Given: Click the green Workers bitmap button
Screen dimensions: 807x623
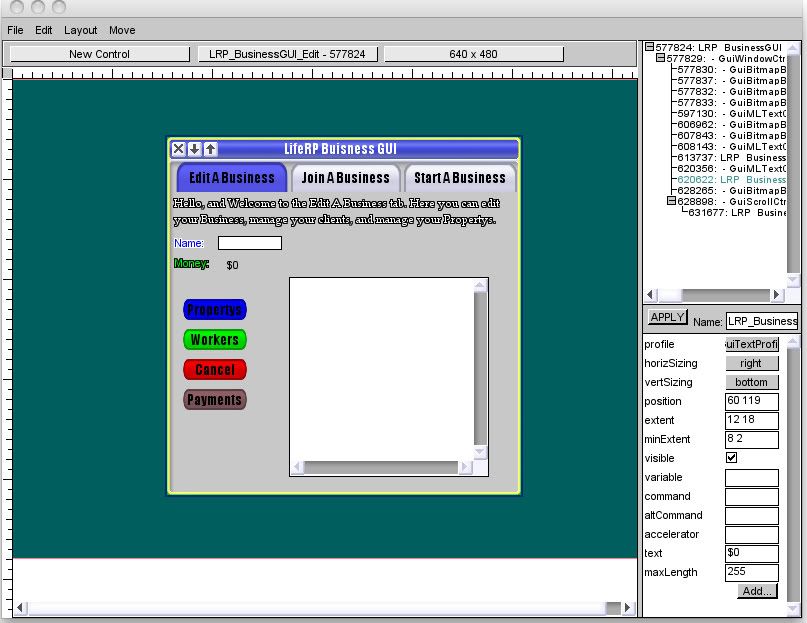Looking at the screenshot, I should [214, 340].
